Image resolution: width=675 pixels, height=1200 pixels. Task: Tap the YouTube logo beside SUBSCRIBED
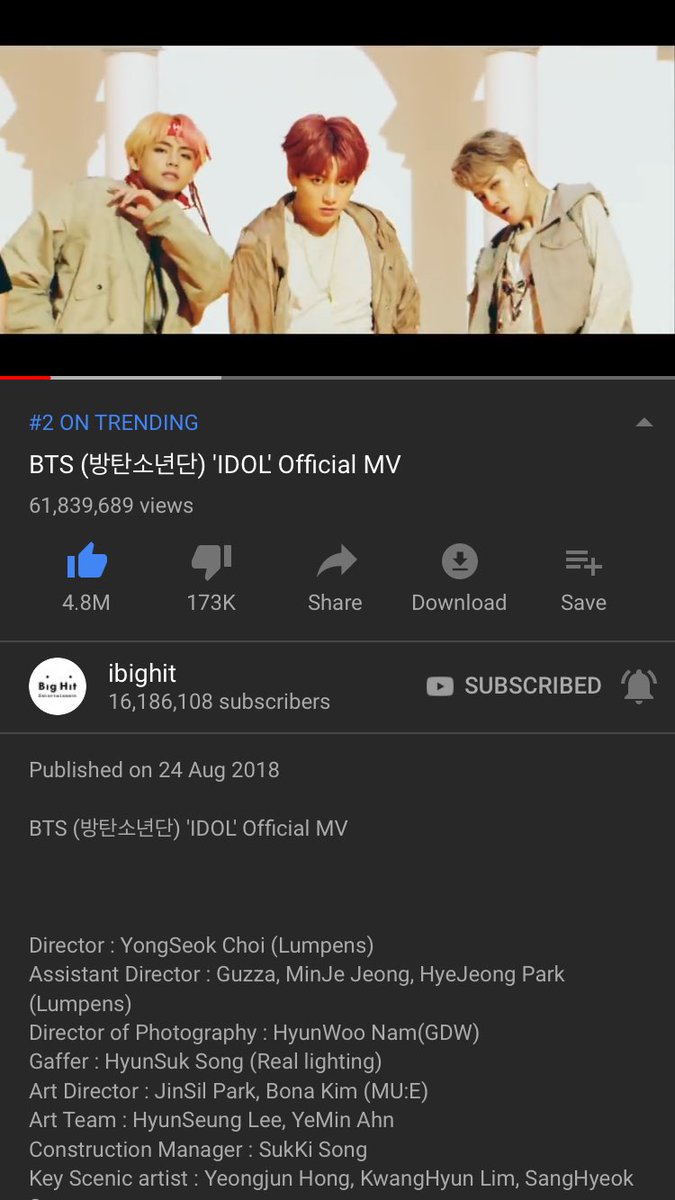[x=440, y=686]
